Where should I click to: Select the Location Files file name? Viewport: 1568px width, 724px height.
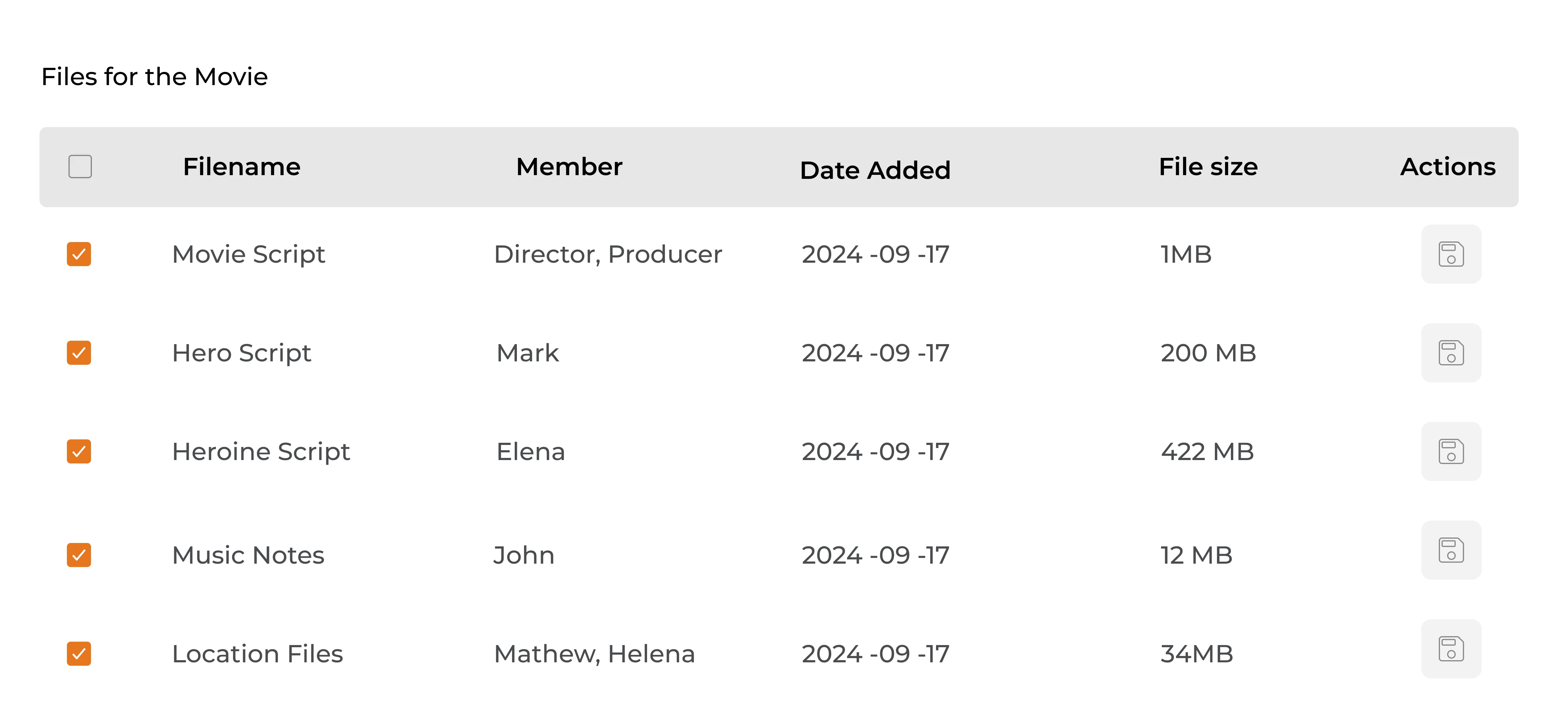258,653
